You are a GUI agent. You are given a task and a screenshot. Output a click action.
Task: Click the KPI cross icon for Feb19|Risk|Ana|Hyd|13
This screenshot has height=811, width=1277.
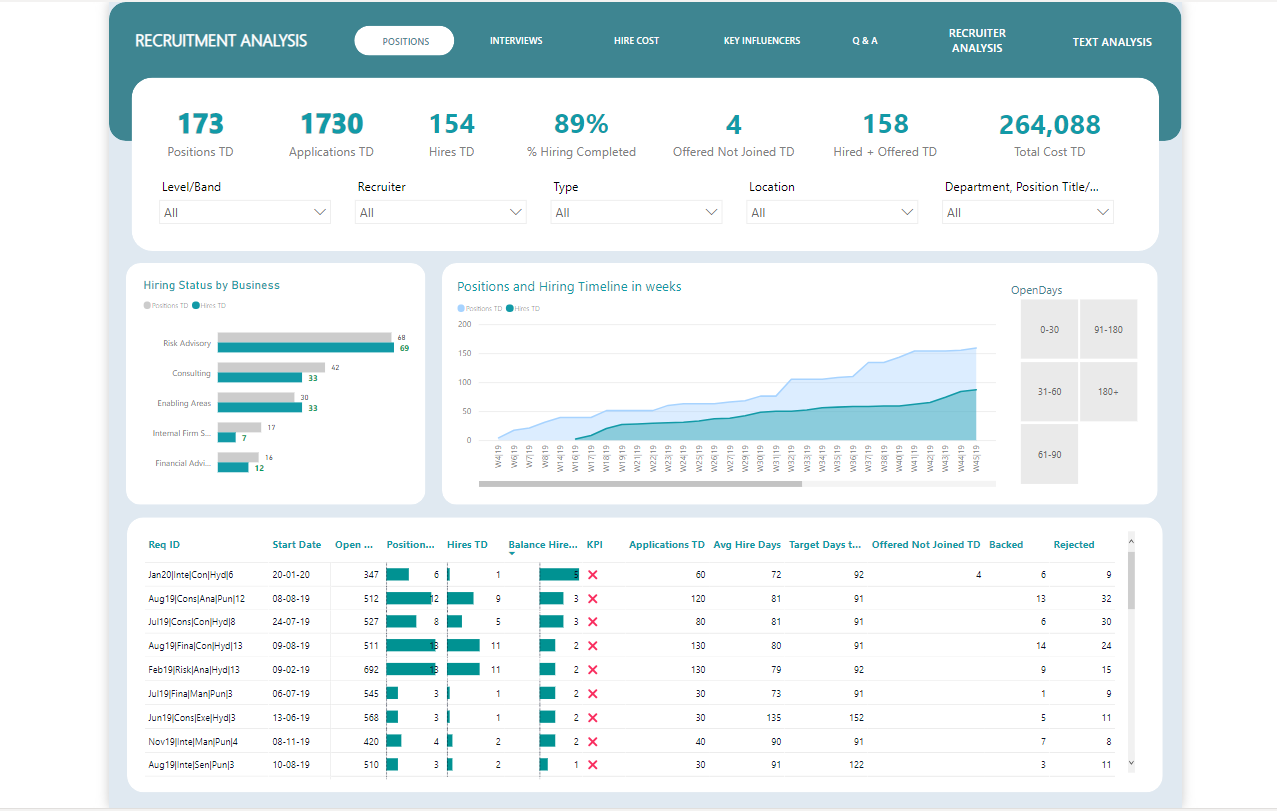pos(592,670)
